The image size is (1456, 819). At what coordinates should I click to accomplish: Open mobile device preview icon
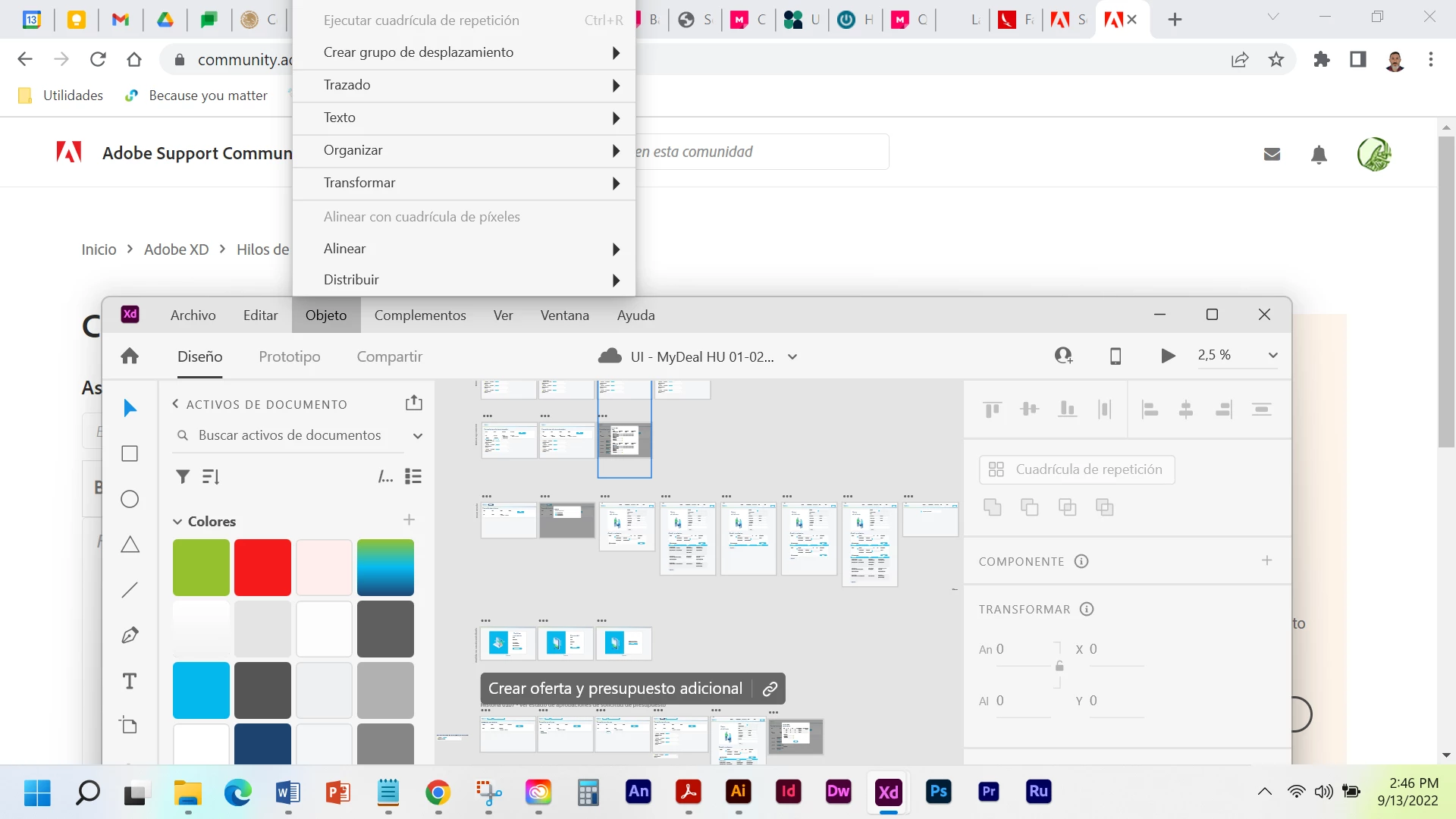[x=1116, y=356]
